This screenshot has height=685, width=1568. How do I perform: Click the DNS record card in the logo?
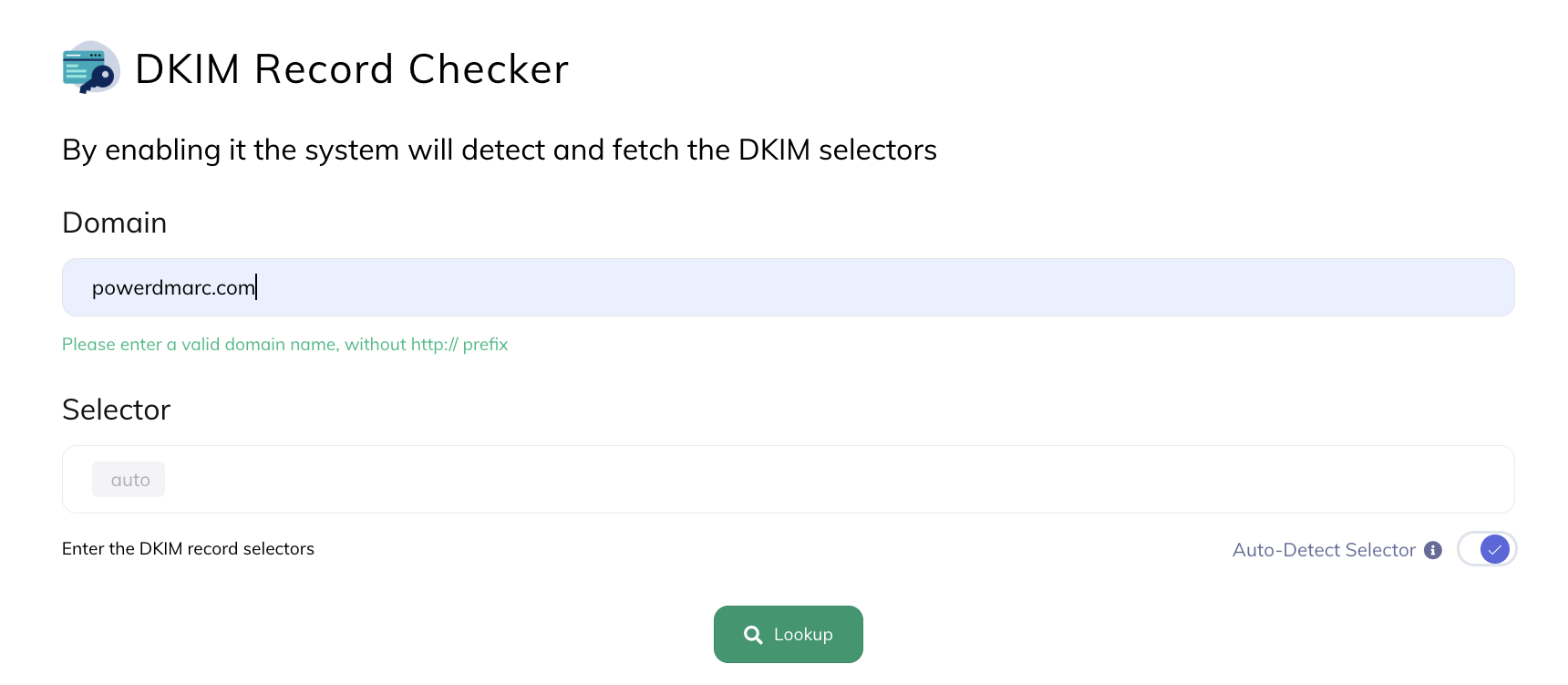81,62
